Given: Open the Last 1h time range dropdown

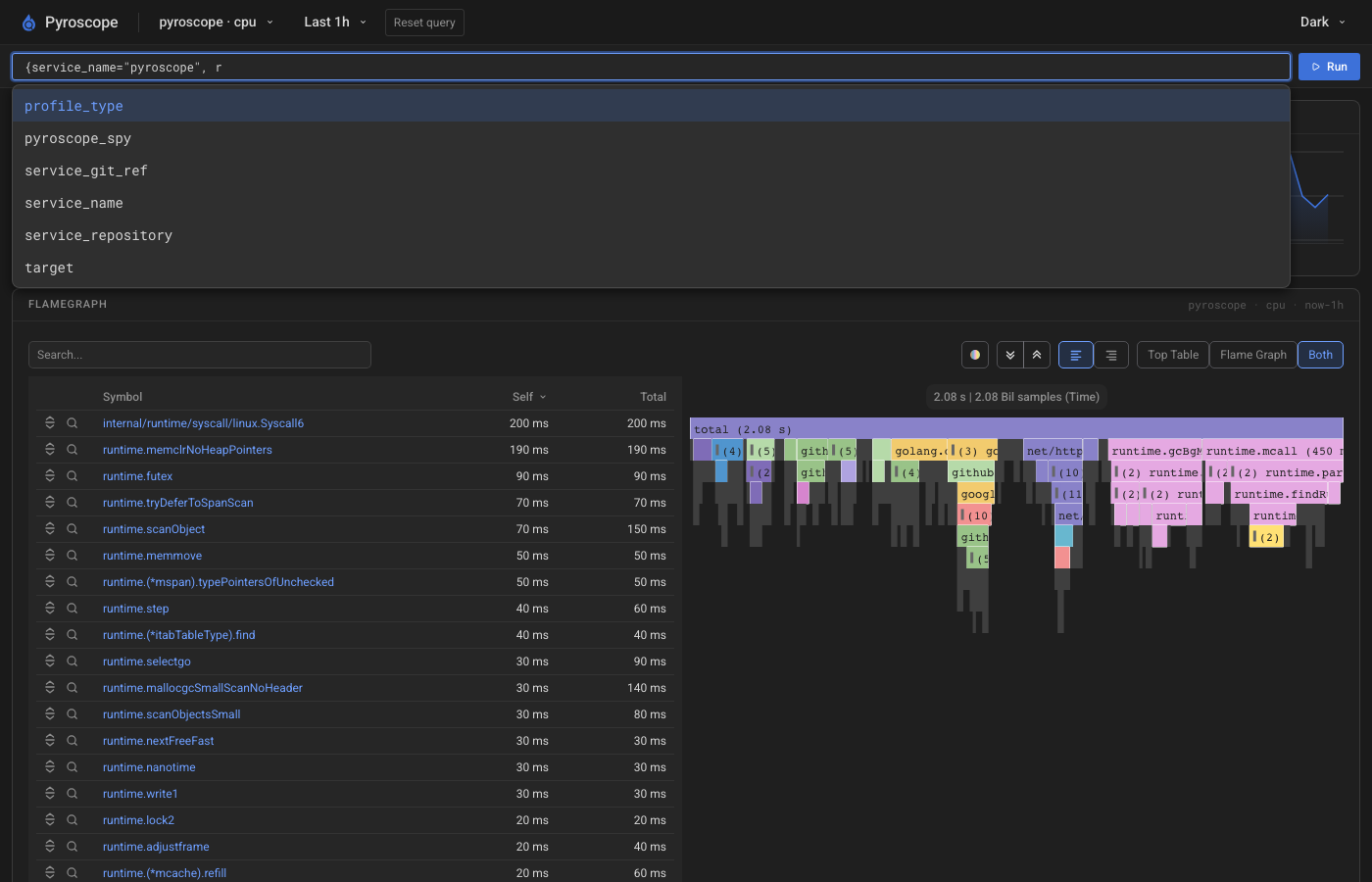Looking at the screenshot, I should click(x=335, y=23).
